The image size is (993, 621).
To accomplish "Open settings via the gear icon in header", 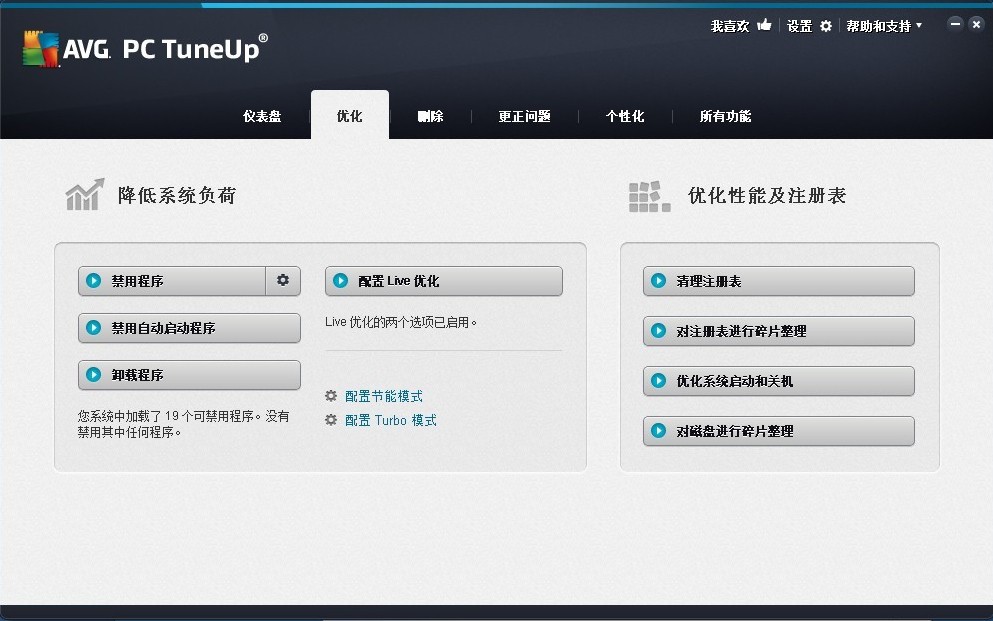I will click(826, 26).
